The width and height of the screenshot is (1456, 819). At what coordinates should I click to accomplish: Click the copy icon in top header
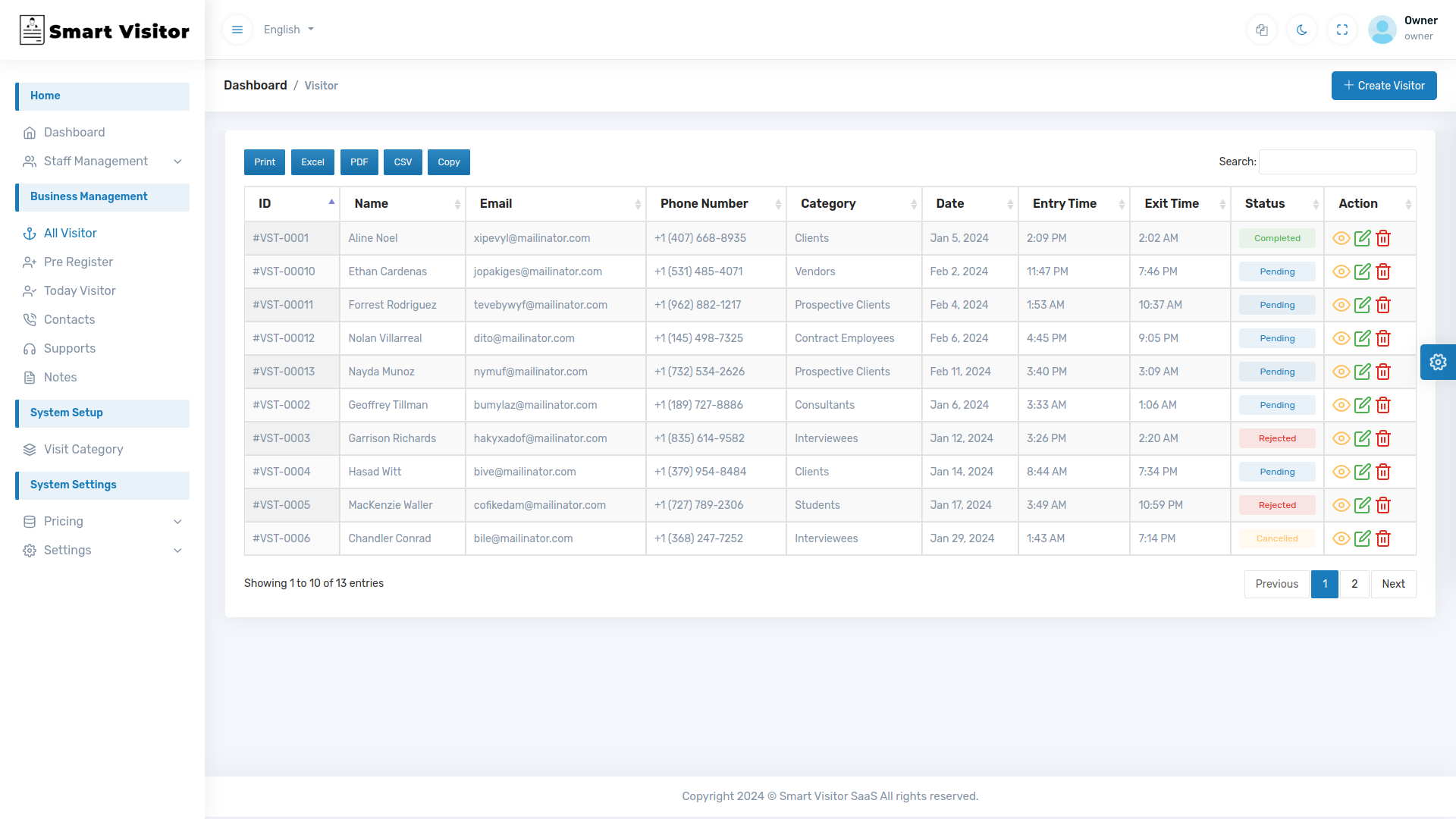pos(1262,30)
